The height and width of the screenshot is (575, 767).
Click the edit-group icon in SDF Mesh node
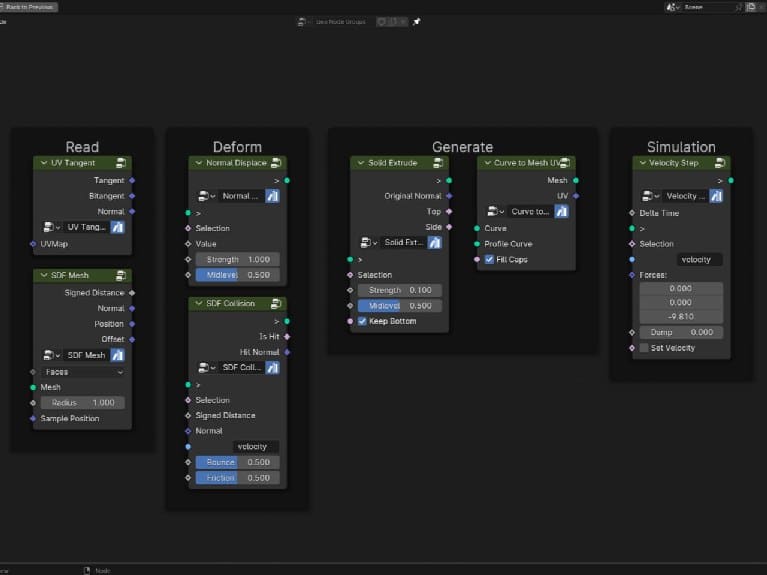(x=117, y=355)
